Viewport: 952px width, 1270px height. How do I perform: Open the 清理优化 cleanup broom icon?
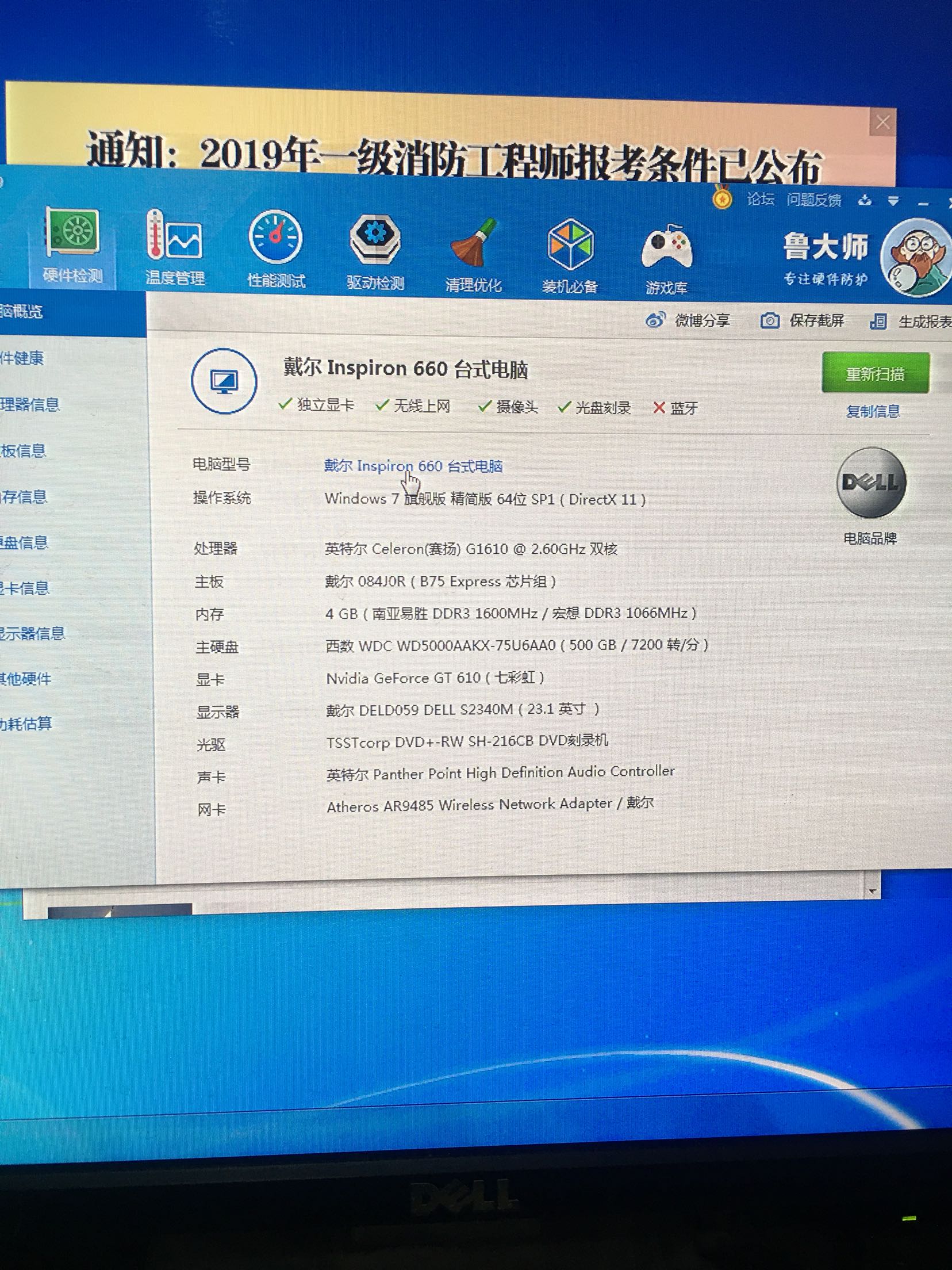(x=473, y=254)
